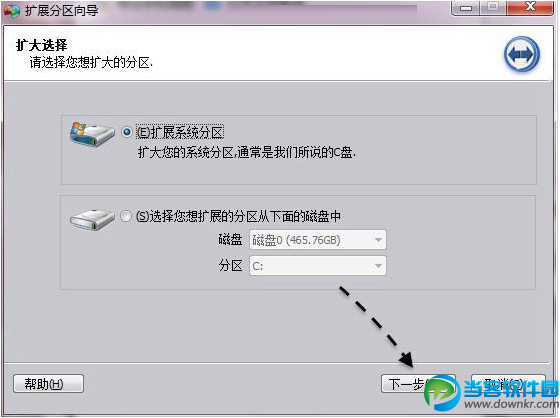Click the green 当客软件园 watermark logo
The height and width of the screenshot is (418, 560).
(x=442, y=393)
